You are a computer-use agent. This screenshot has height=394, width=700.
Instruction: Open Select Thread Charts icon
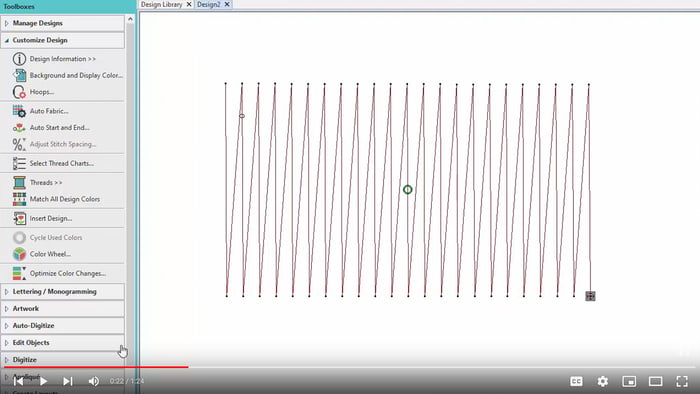[19, 163]
